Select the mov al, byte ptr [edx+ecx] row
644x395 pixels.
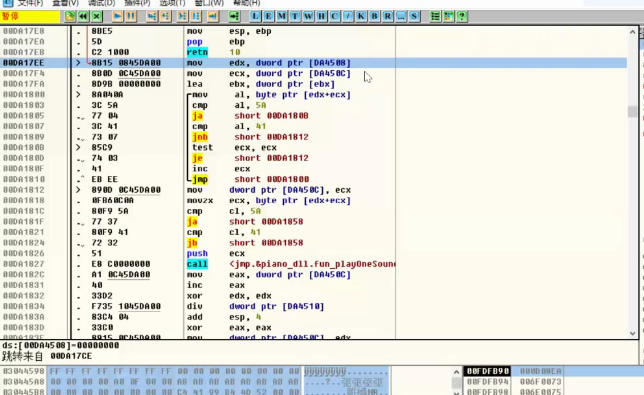314,94
